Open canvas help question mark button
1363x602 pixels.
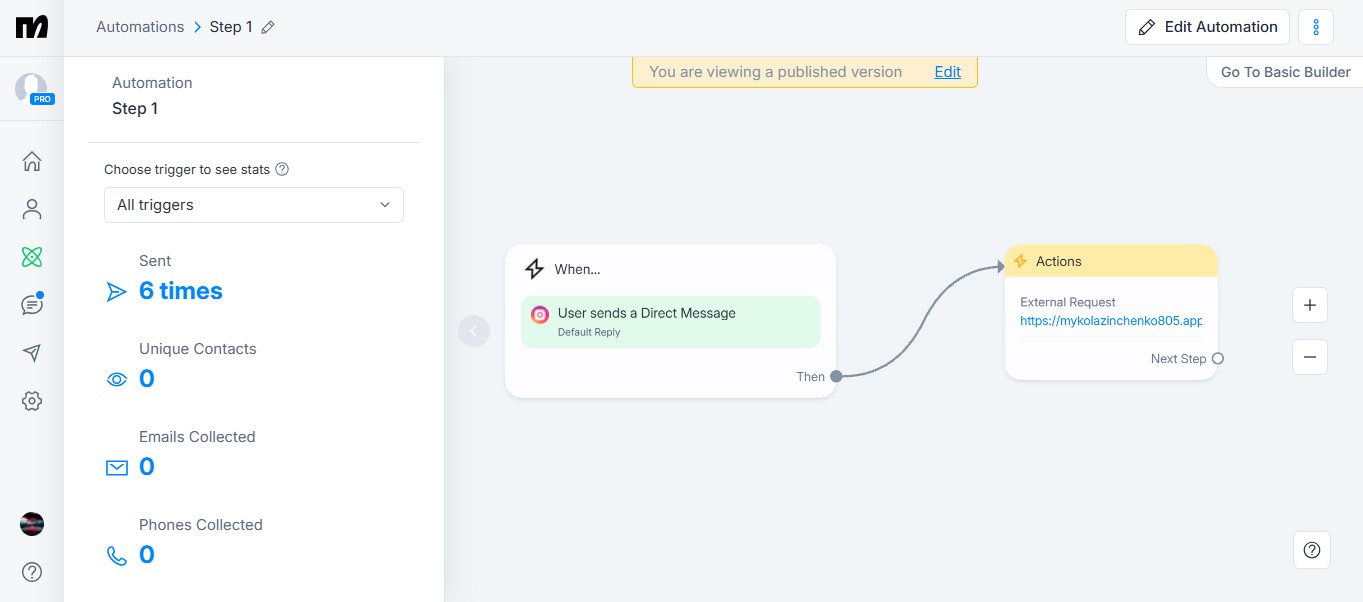(x=1312, y=550)
